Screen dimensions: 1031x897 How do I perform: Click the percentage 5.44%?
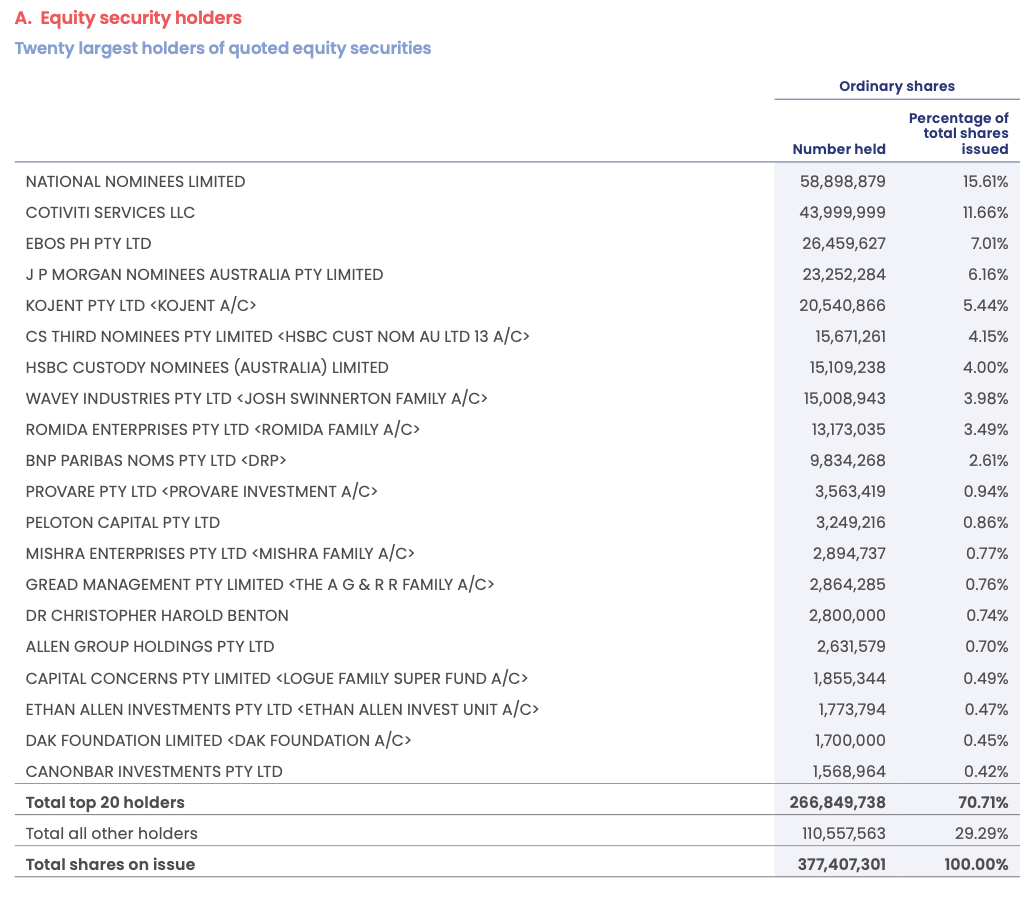click(x=986, y=305)
